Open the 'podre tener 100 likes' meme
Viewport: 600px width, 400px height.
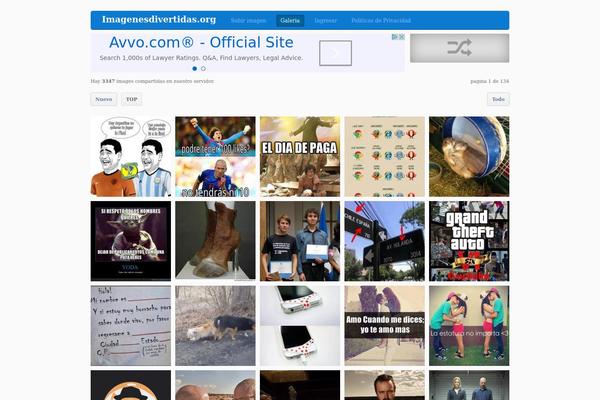[215, 157]
